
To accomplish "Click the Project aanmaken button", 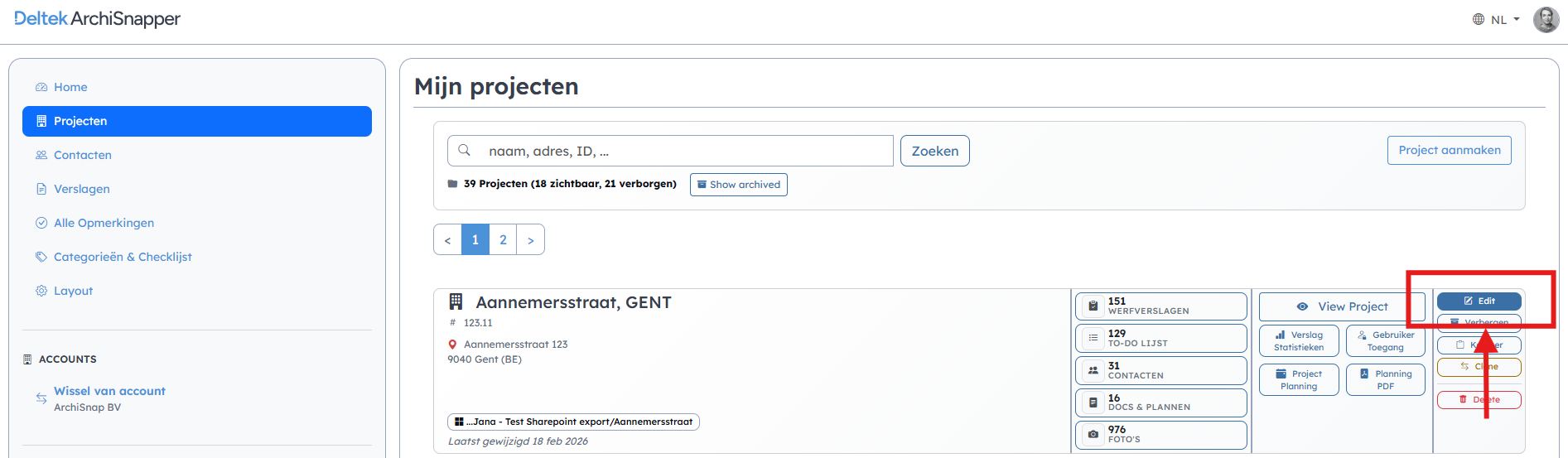I will coord(1450,150).
